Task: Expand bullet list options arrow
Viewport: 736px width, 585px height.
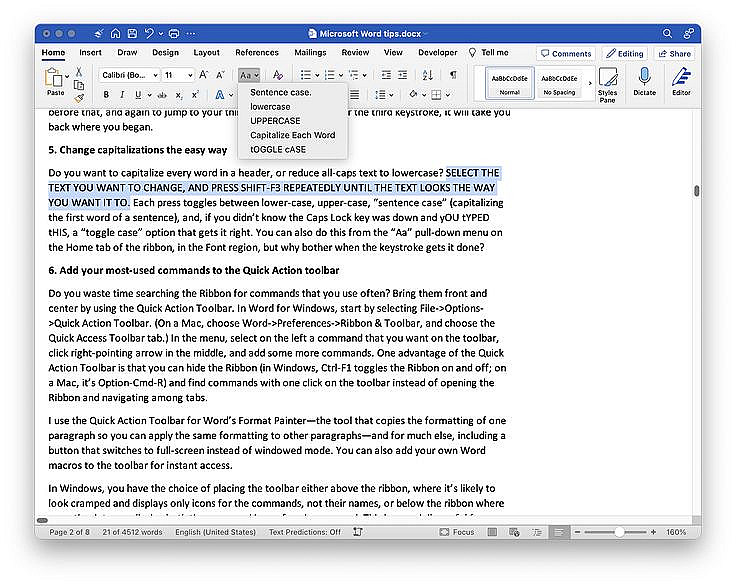Action: click(x=317, y=75)
